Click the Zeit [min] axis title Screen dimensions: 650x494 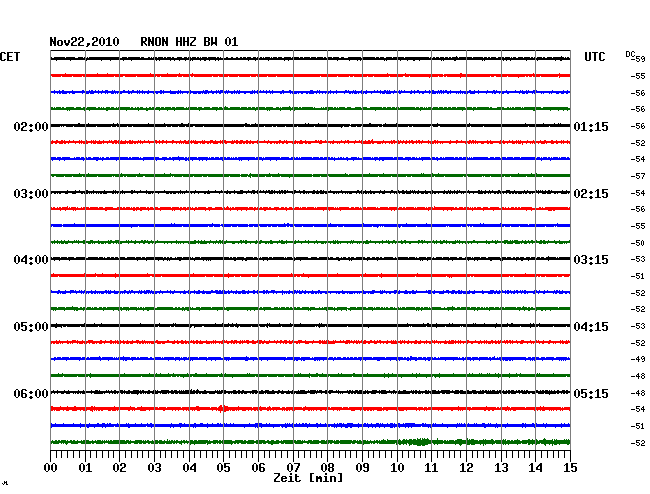point(308,478)
